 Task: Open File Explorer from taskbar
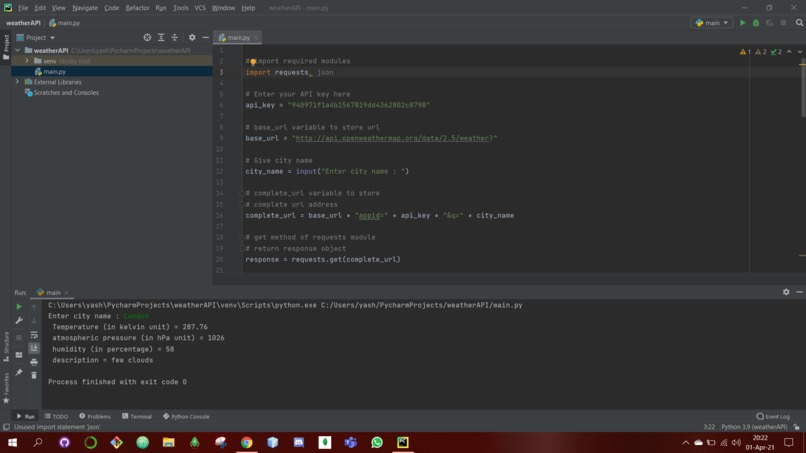point(169,443)
